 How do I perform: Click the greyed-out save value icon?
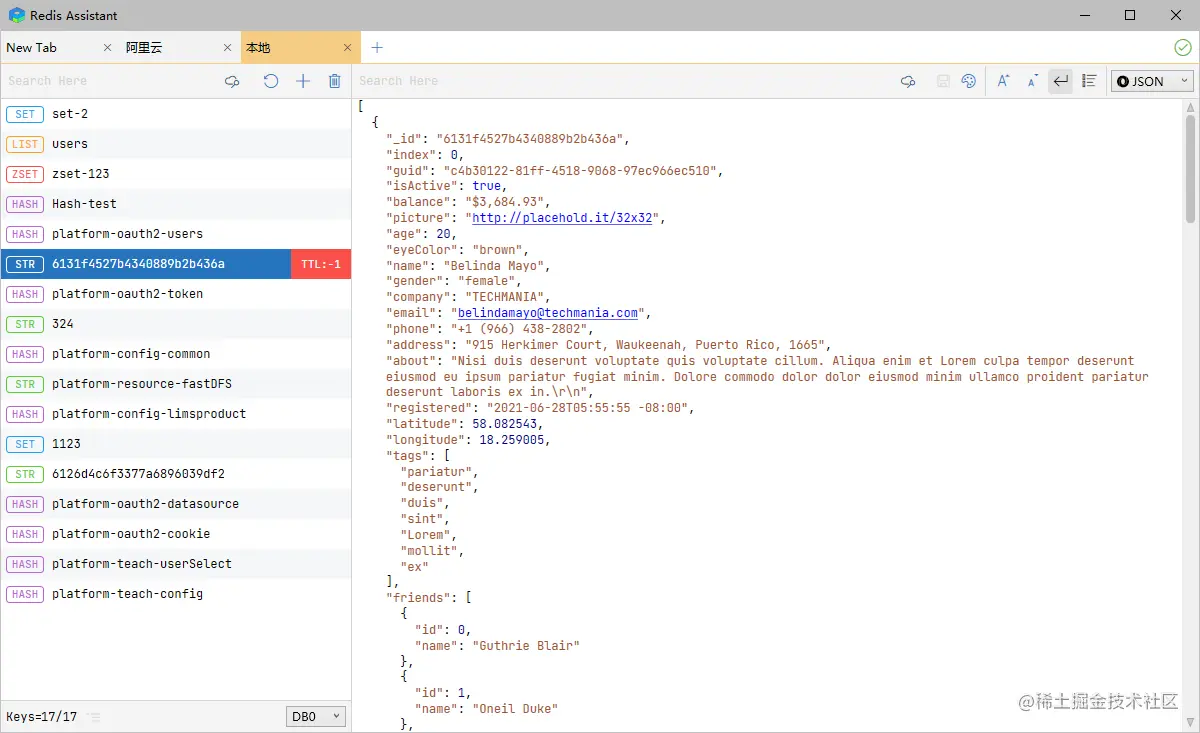coord(943,81)
